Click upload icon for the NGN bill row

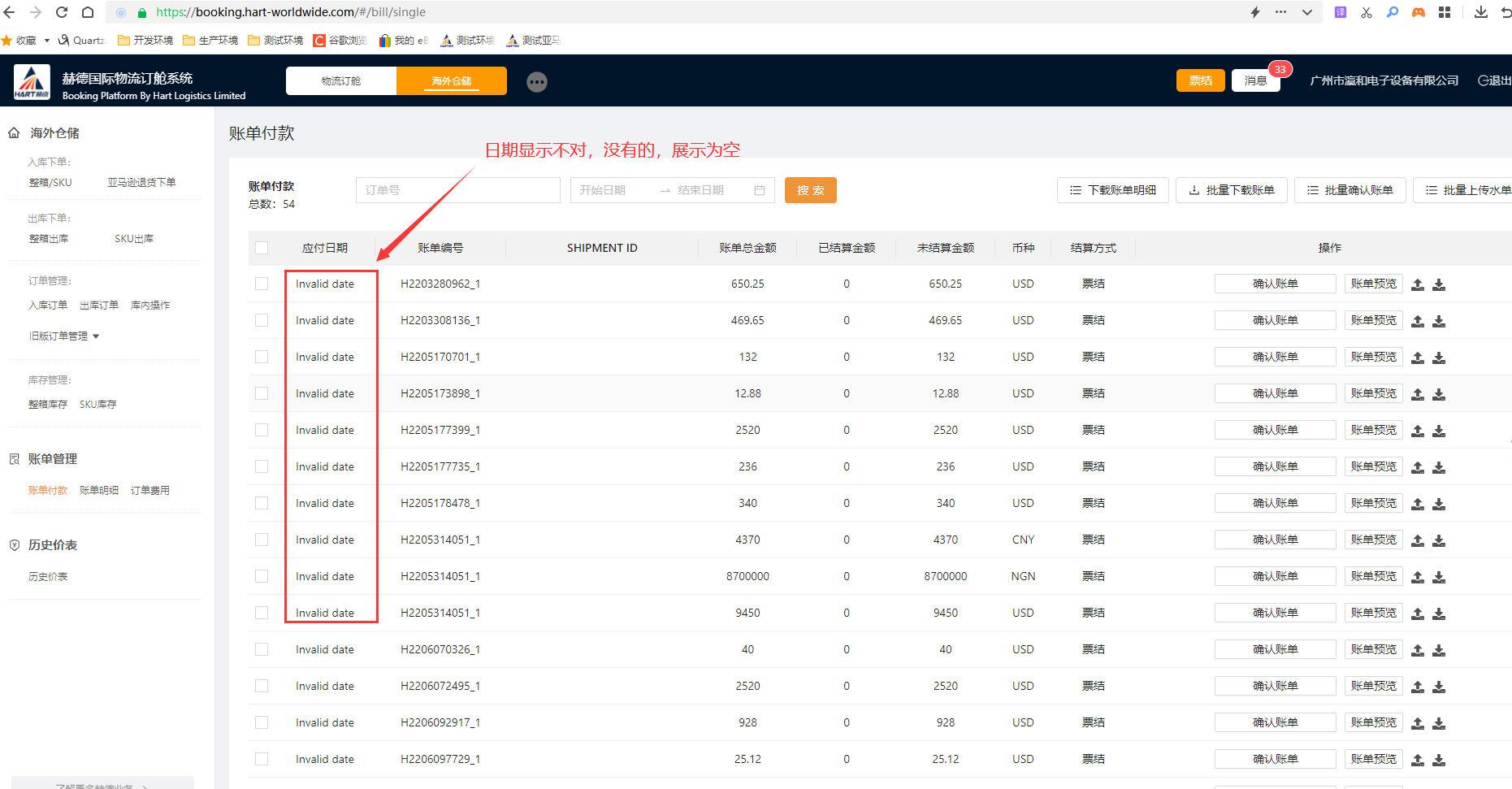tap(1418, 577)
